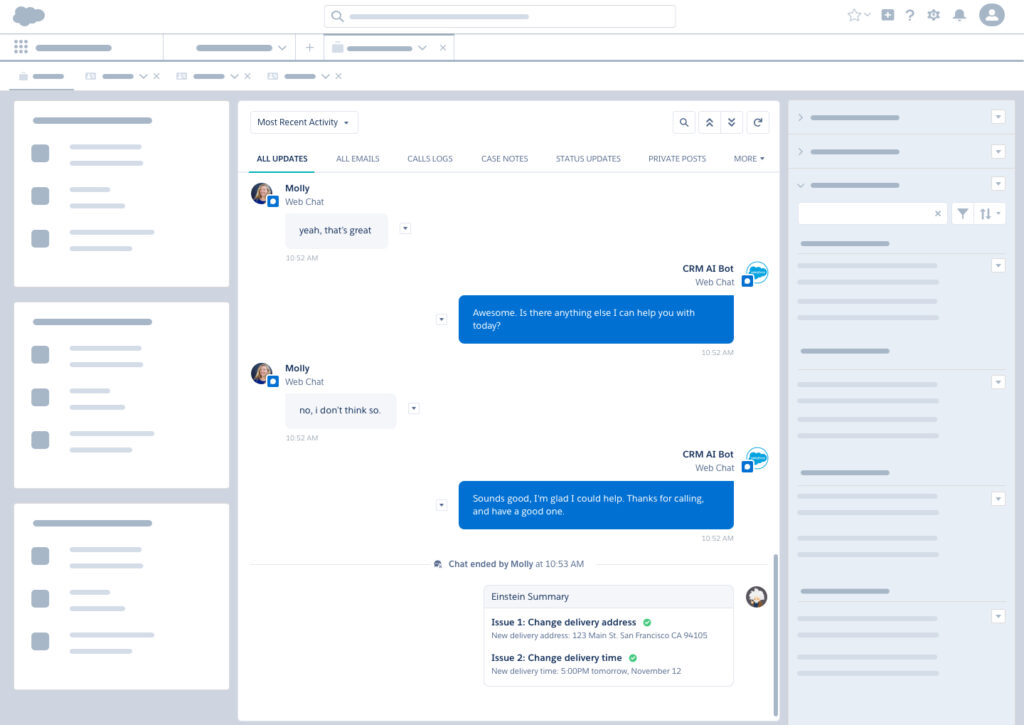Click the feed vertical scrollbar
Viewport: 1024px width, 725px height.
(x=775, y=635)
